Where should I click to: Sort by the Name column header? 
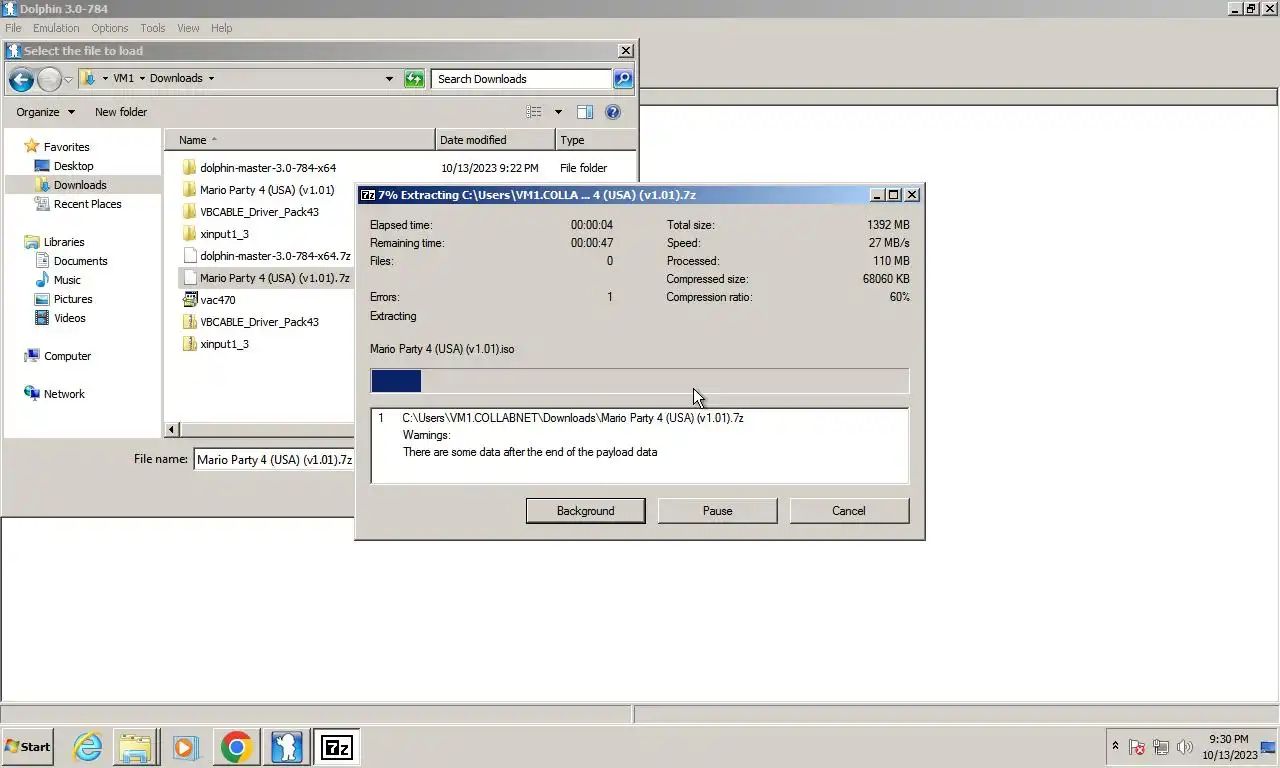coord(300,140)
